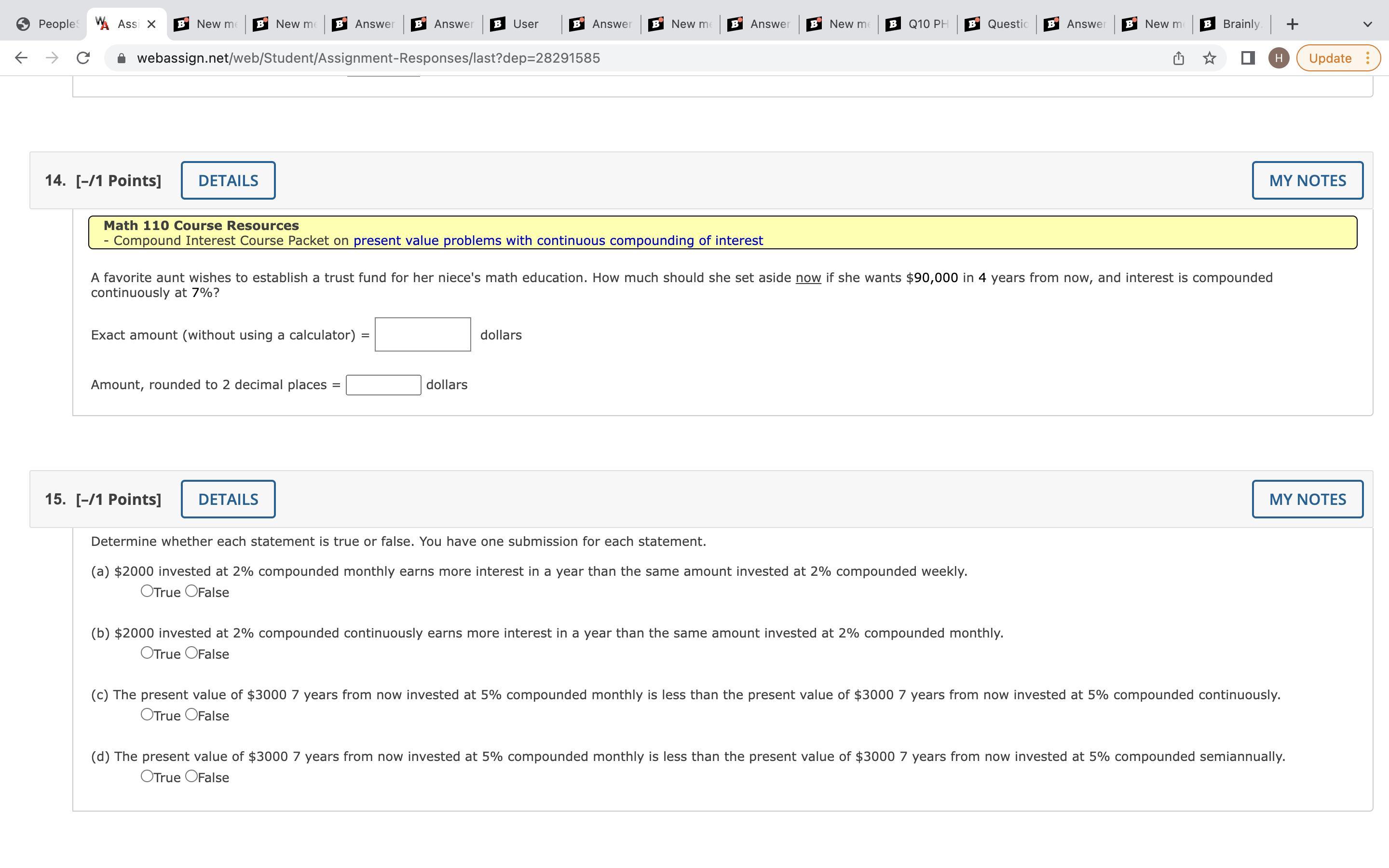Select False for statement (b)
The width and height of the screenshot is (1389, 868).
click(191, 653)
